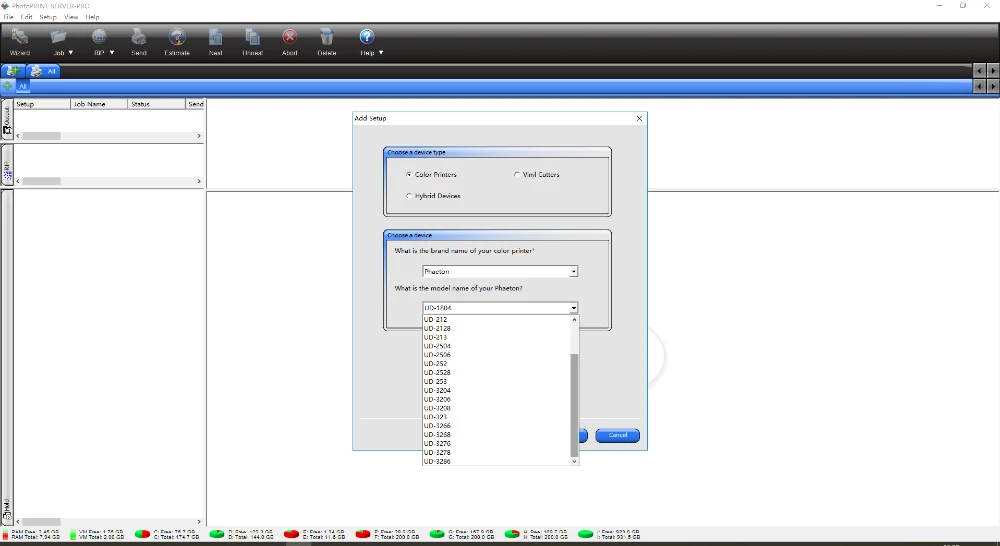Click the H: drive pie indicator

tap(512, 534)
